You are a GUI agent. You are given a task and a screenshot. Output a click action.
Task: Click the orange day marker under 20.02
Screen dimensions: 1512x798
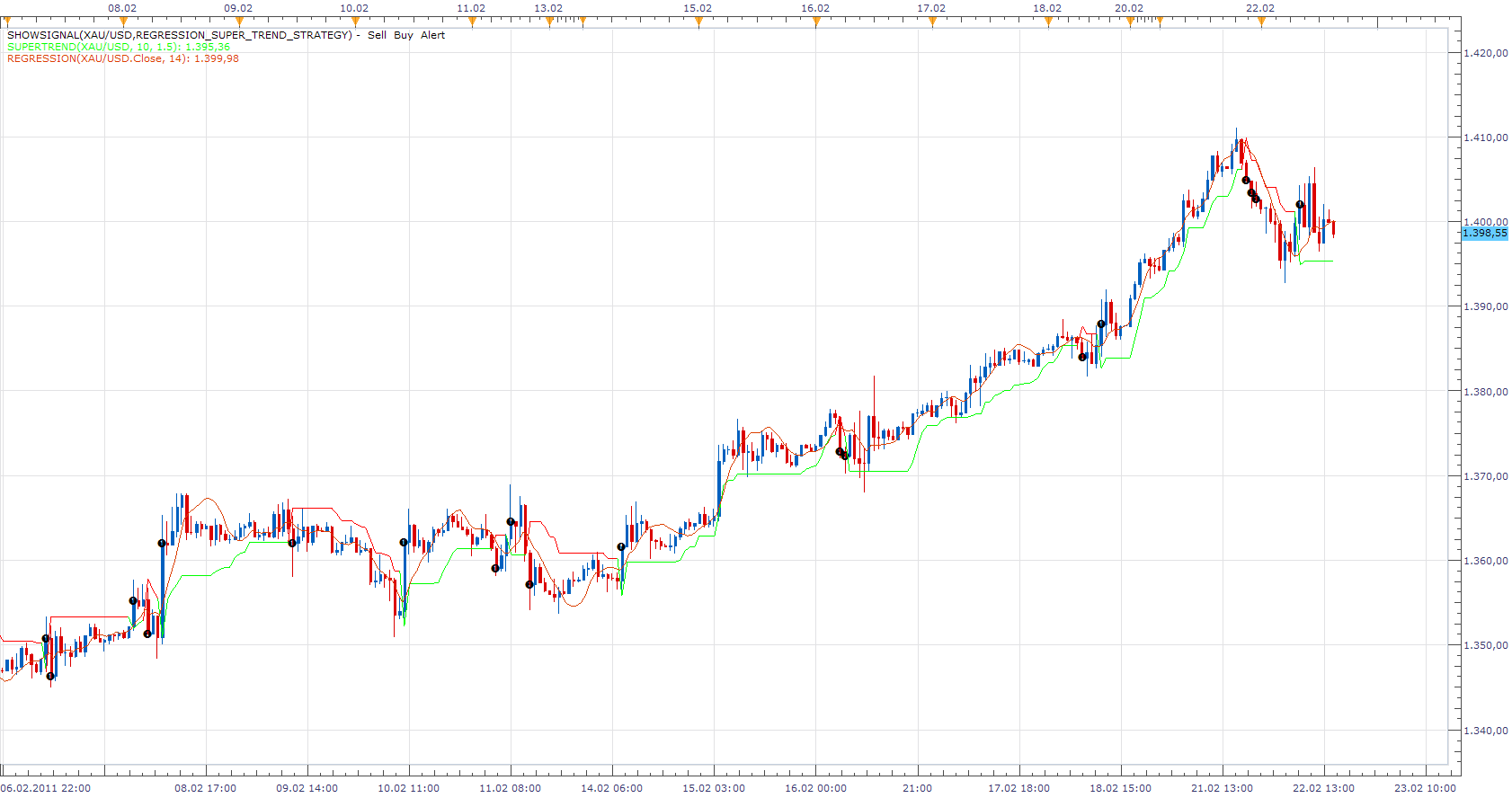pyautogui.click(x=1130, y=22)
